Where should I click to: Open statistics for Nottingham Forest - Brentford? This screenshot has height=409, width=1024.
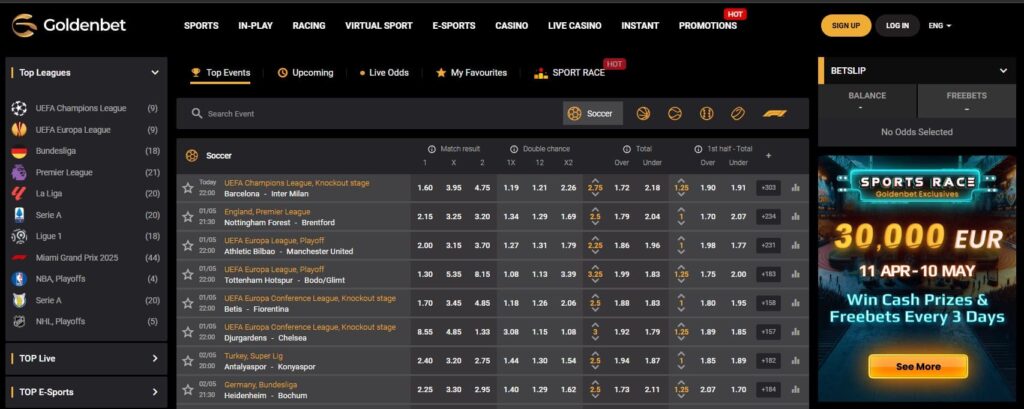(795, 217)
